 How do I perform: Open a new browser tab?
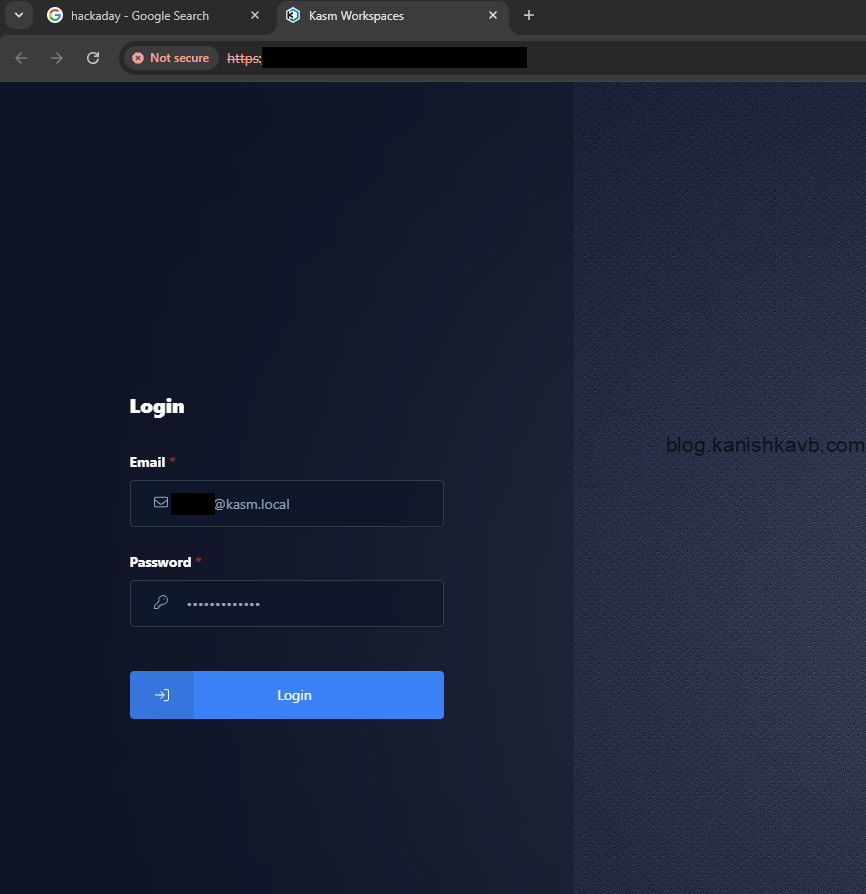(x=529, y=15)
